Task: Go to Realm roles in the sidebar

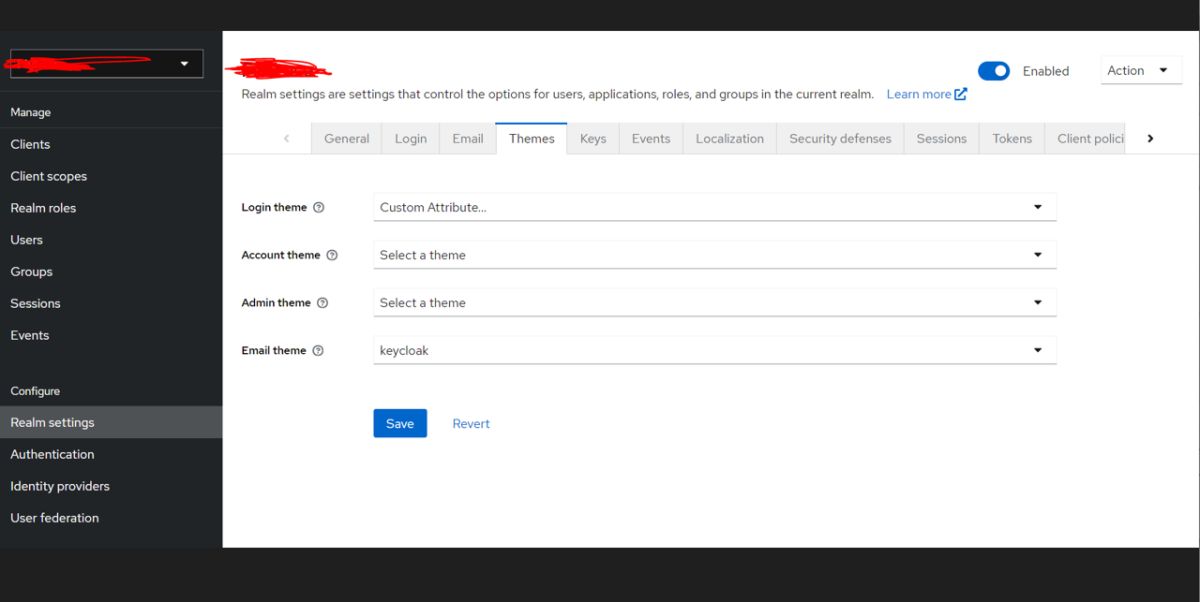Action: pos(111,208)
